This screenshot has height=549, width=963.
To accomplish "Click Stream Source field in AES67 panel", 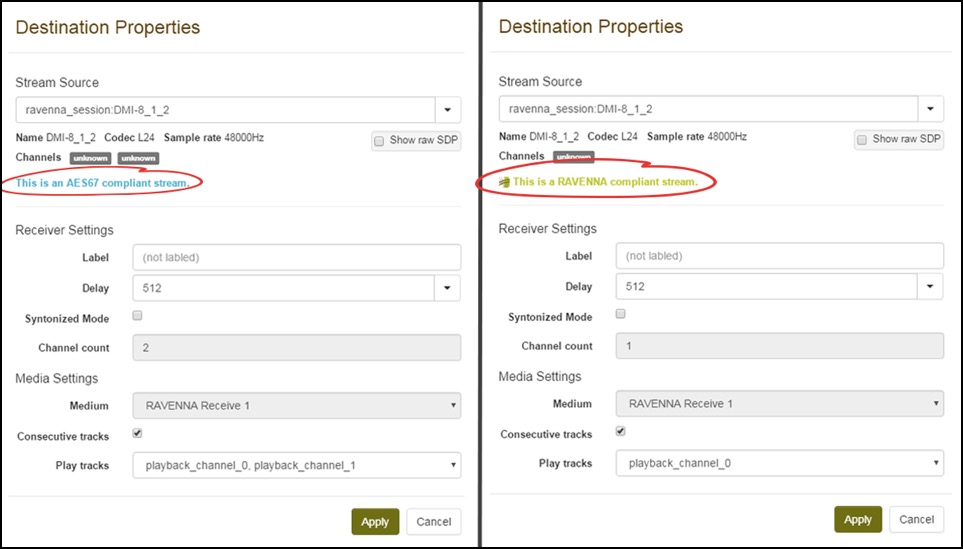I will click(x=225, y=110).
